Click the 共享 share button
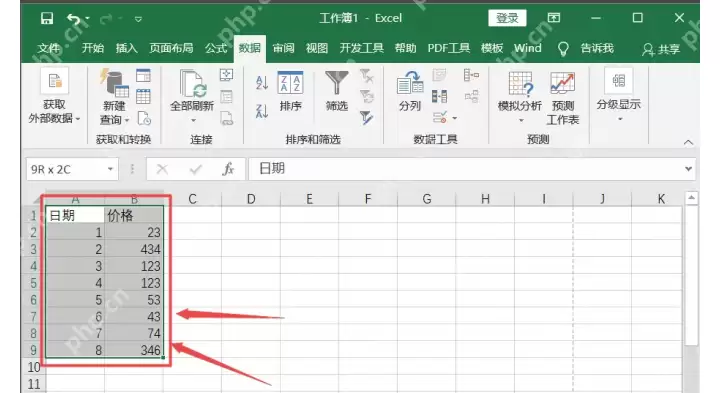The width and height of the screenshot is (720, 393). pyautogui.click(x=661, y=49)
